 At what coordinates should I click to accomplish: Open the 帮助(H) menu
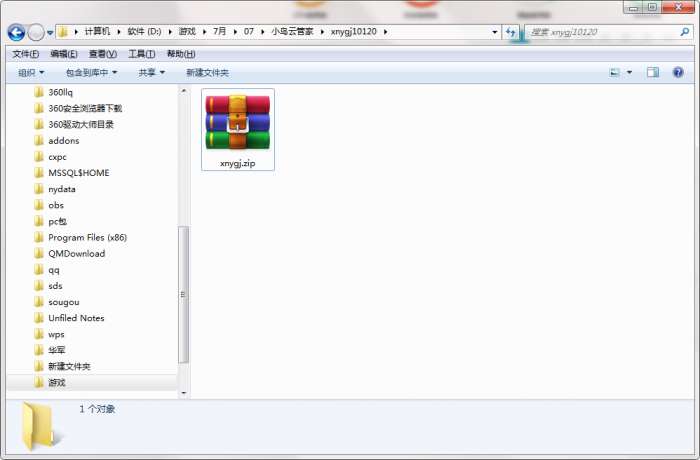pos(181,54)
